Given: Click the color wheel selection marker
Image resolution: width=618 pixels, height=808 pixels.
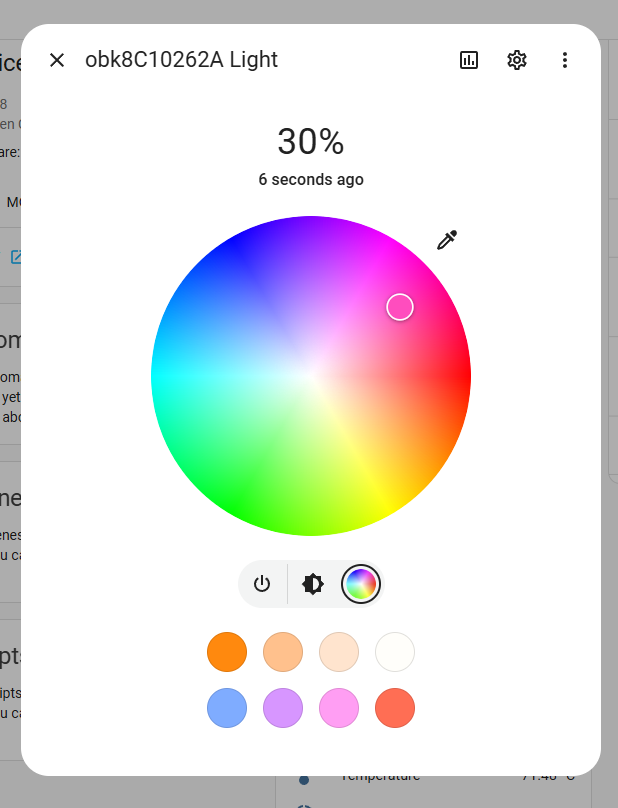Looking at the screenshot, I should click(400, 307).
